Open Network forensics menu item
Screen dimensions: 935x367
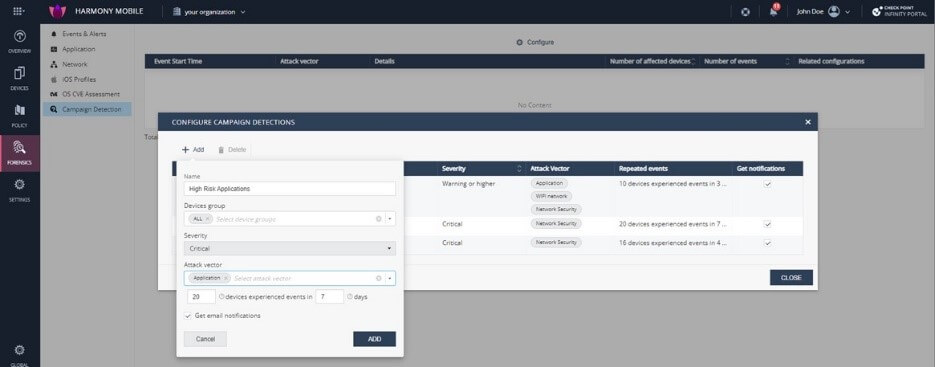coord(75,64)
